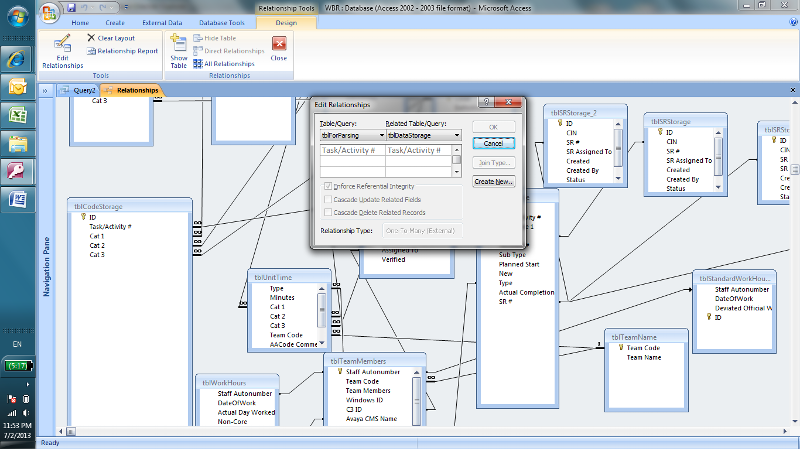800x449 pixels.
Task: Open Home ribbon tab
Action: click(x=80, y=23)
